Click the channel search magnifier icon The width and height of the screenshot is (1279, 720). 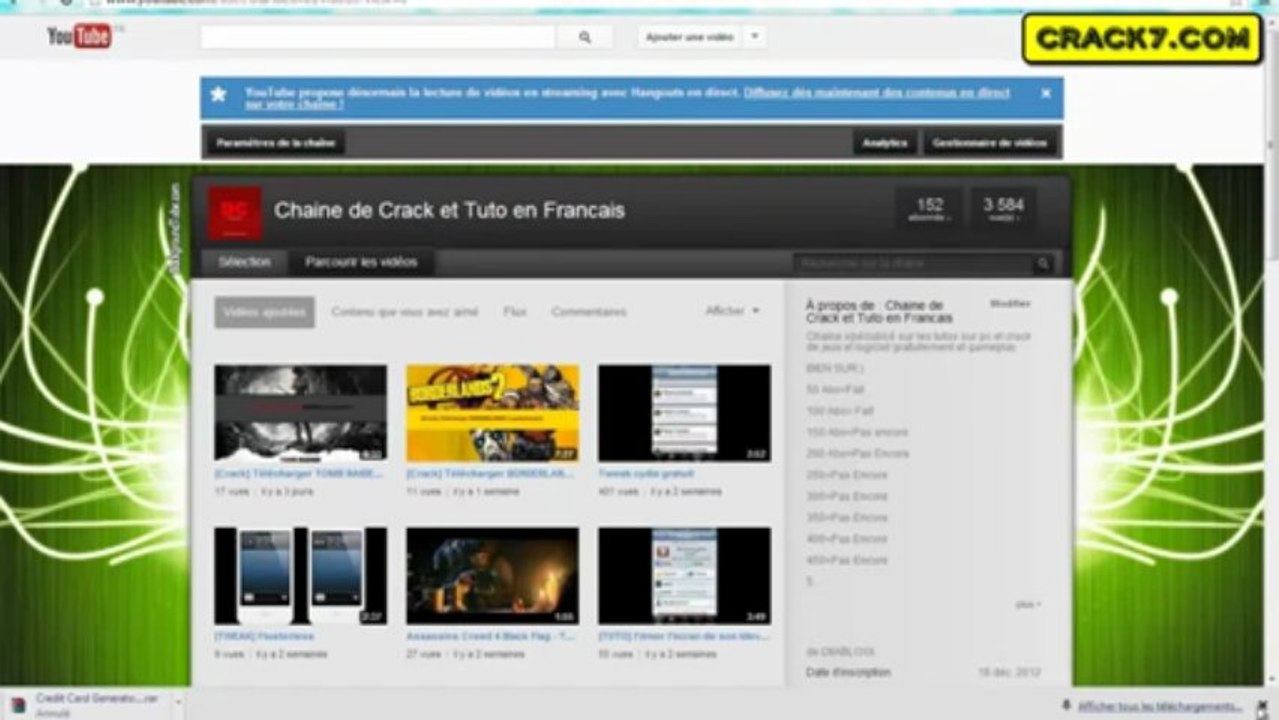[x=1043, y=263]
